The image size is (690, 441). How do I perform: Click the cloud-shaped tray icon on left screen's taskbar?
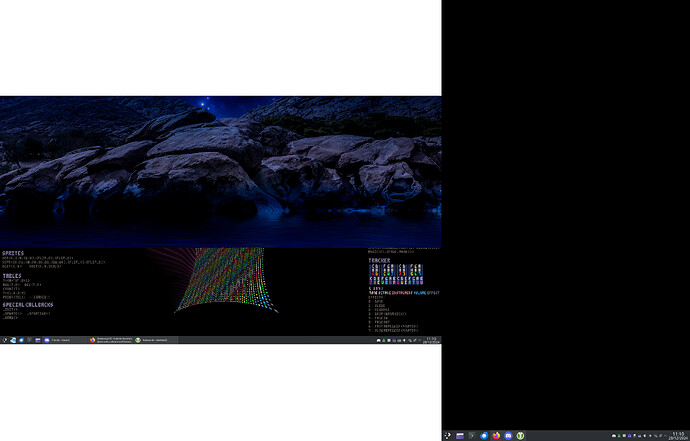(378, 340)
